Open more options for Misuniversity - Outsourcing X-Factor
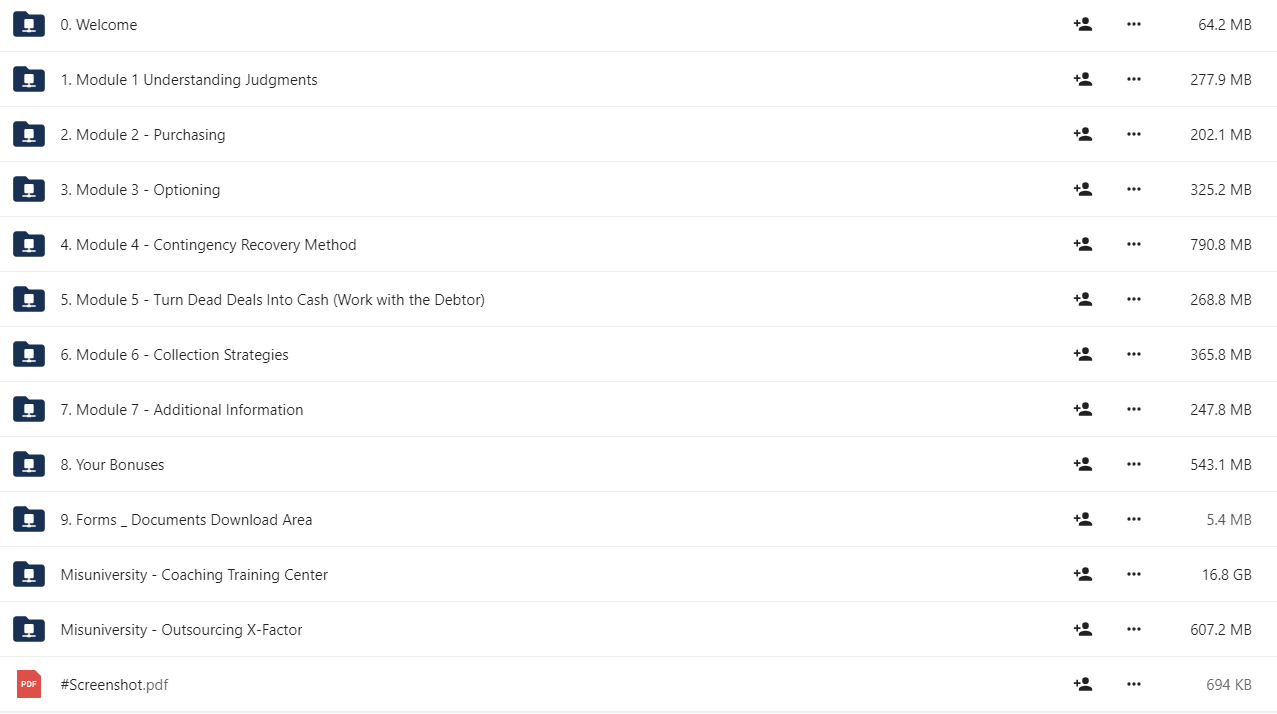This screenshot has width=1277, height=714. tap(1133, 629)
